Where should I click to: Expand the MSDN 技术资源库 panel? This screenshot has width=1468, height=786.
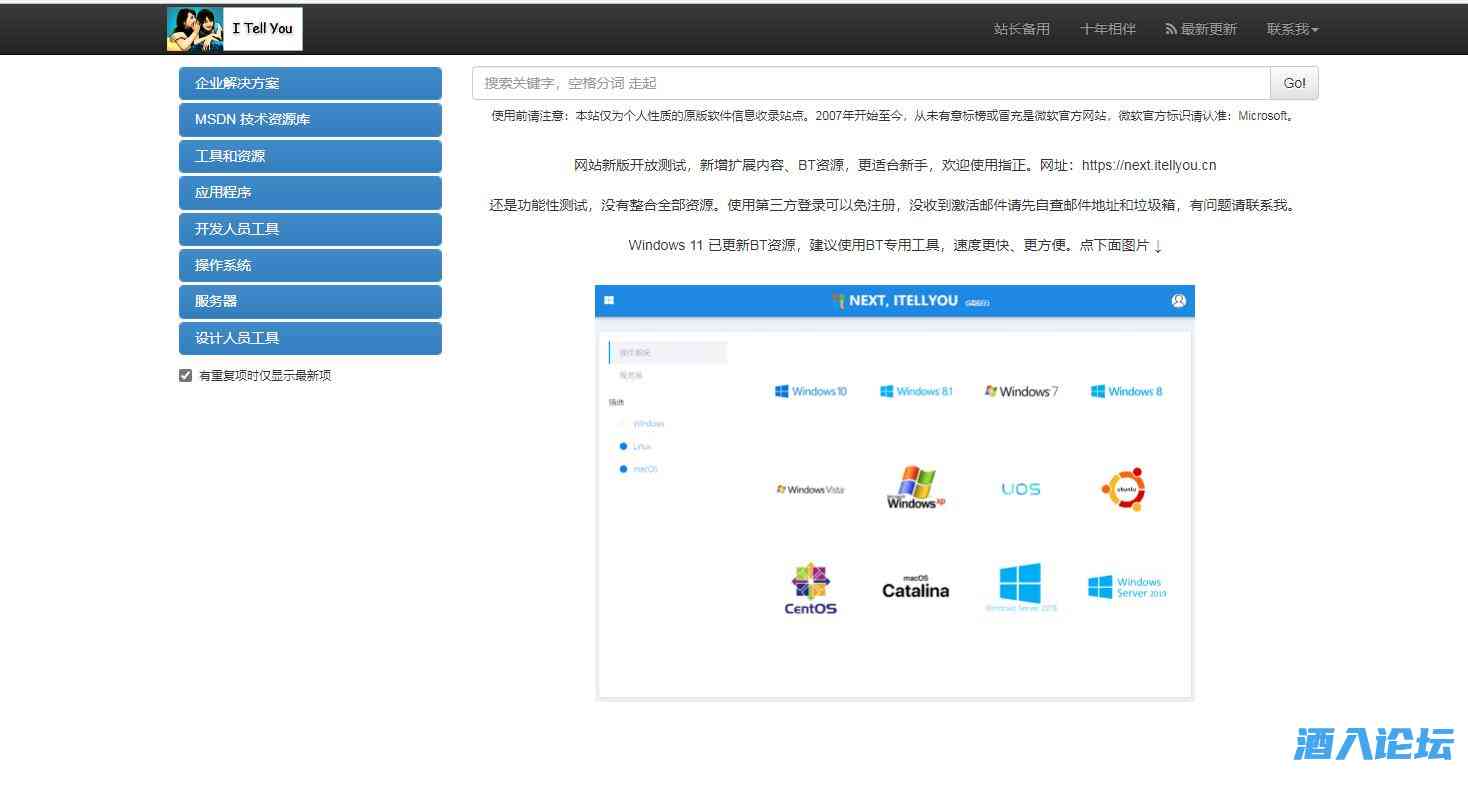(310, 119)
